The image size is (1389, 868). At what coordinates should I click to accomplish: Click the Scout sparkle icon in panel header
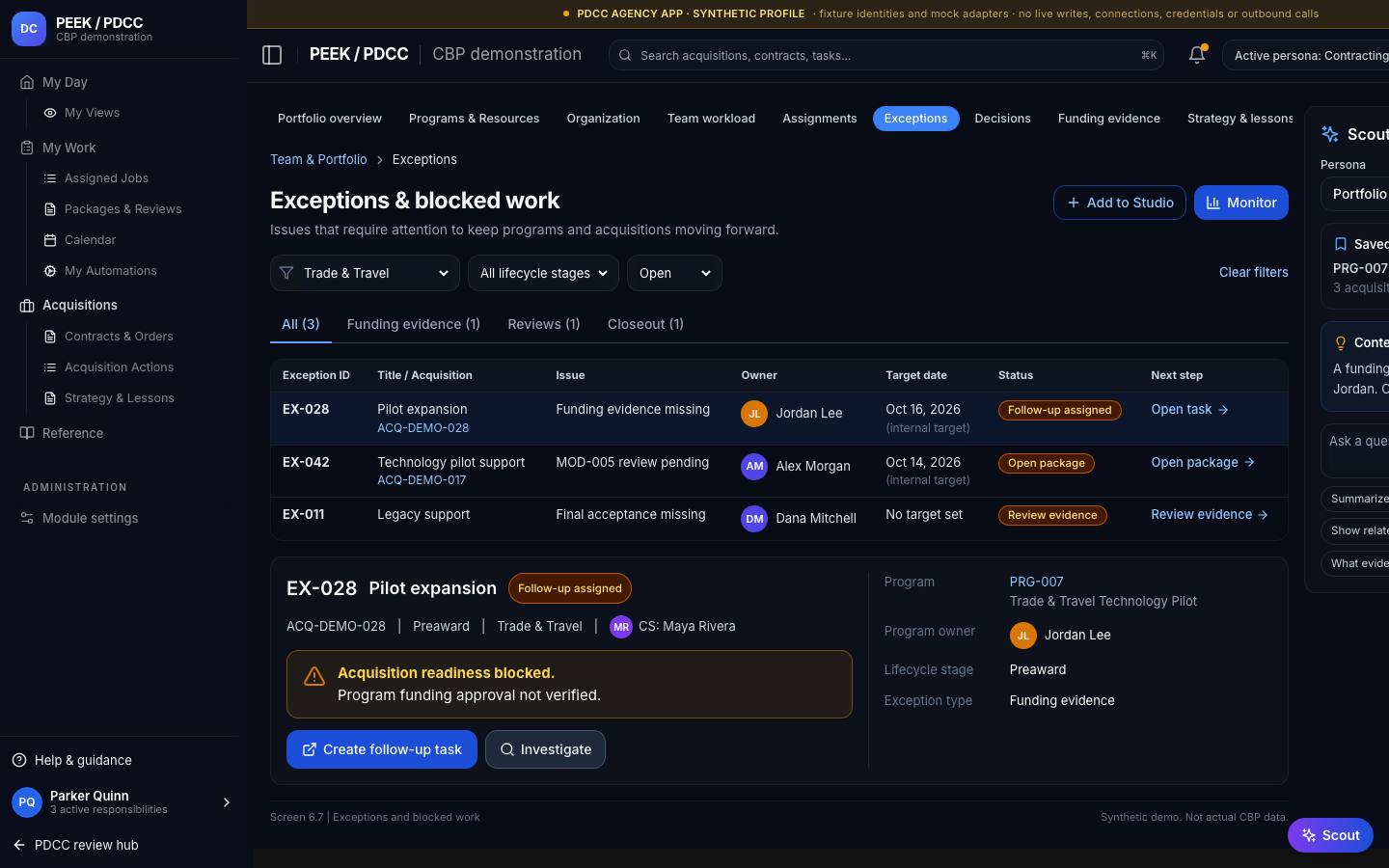tap(1330, 134)
